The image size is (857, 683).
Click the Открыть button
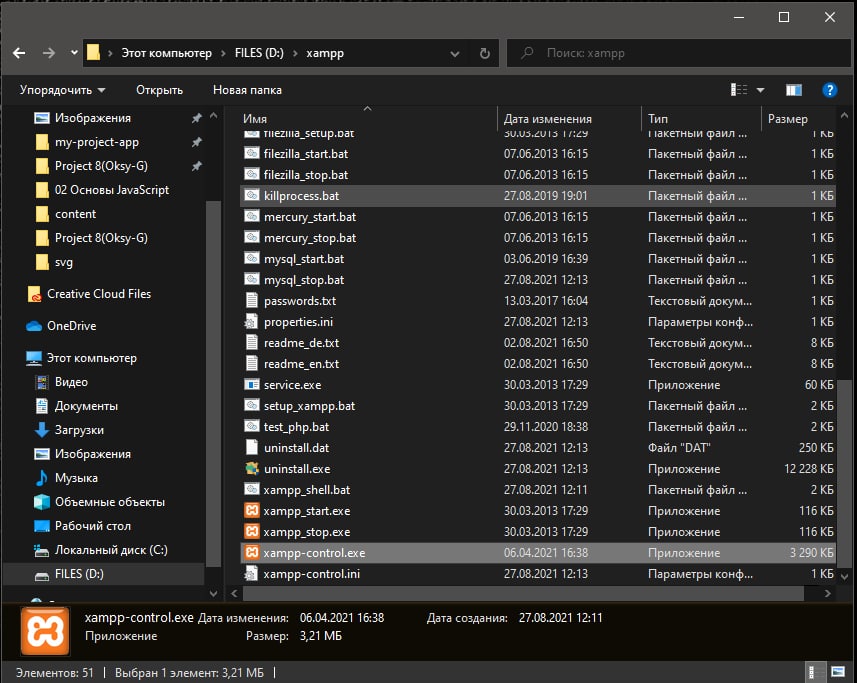159,90
